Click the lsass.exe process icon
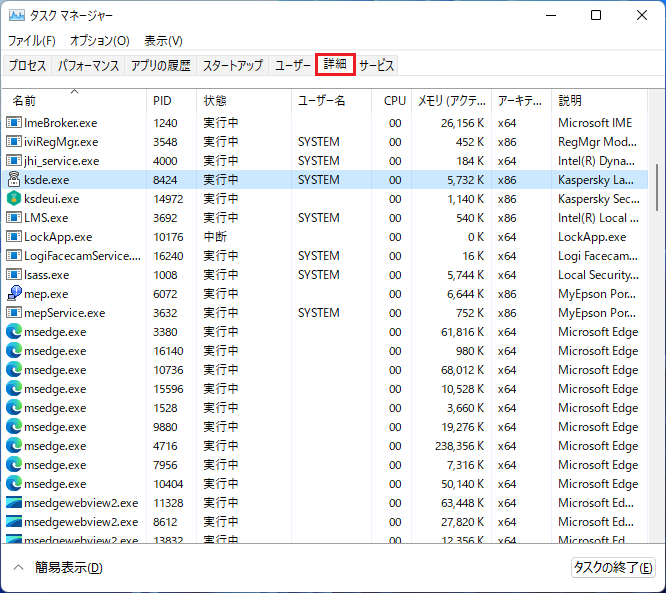 click(x=14, y=274)
